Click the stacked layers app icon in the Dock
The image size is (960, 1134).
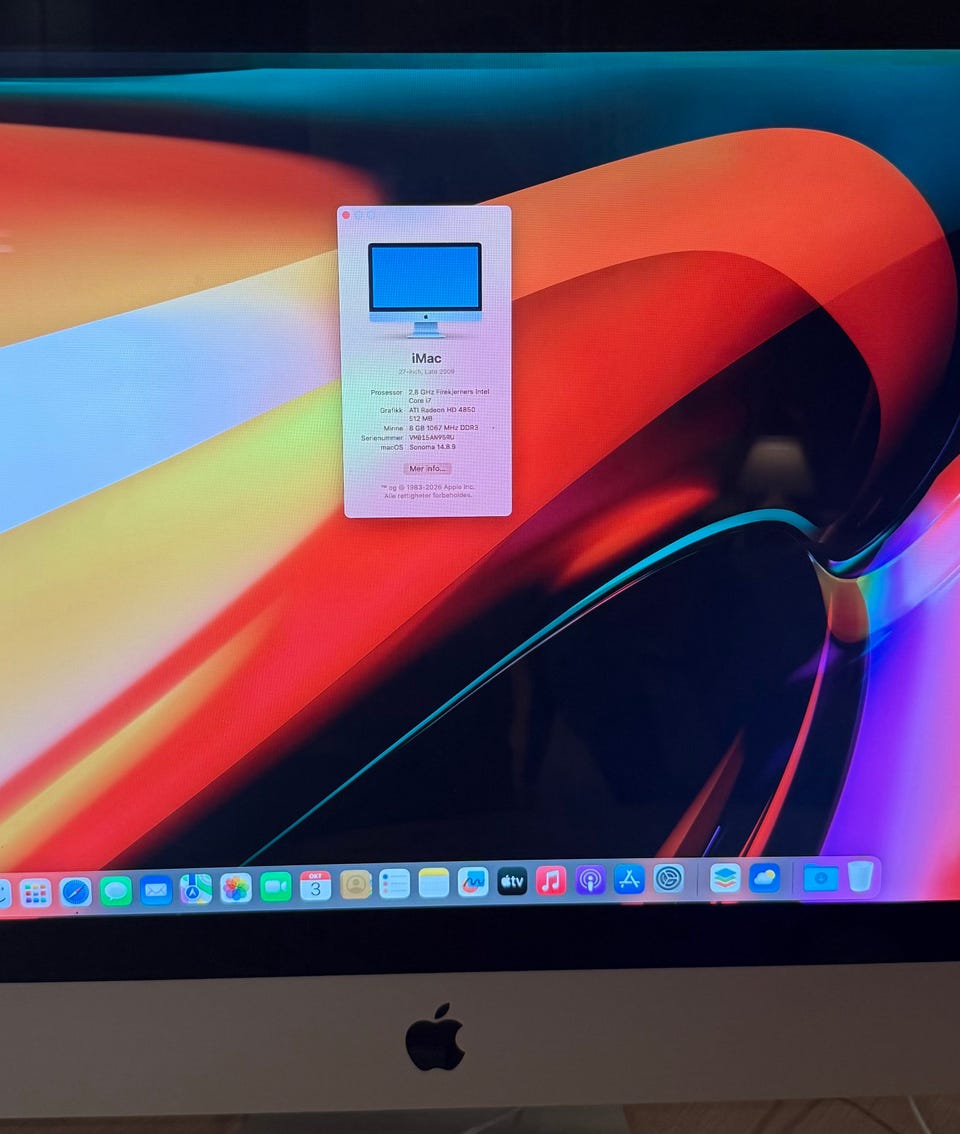pos(725,878)
